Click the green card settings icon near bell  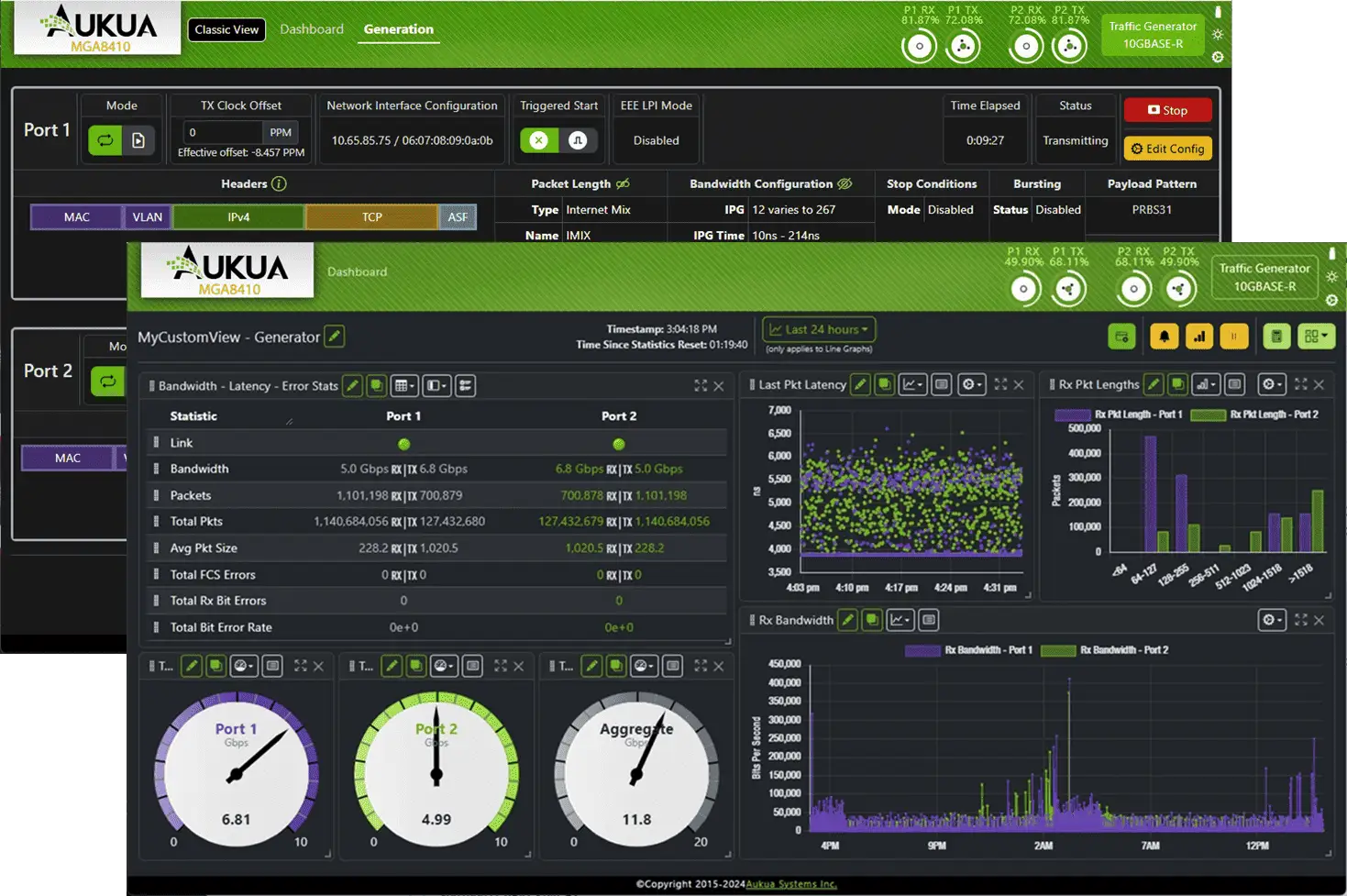[x=1121, y=337]
